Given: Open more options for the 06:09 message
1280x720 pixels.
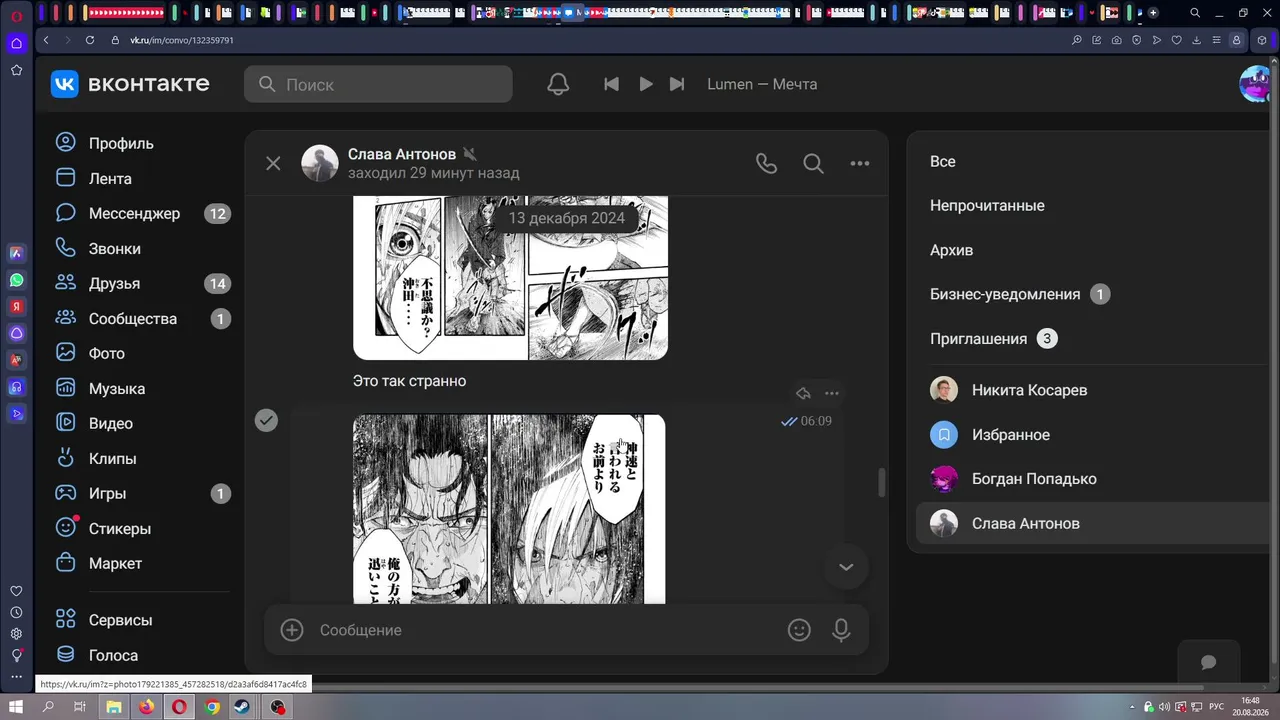Looking at the screenshot, I should tap(832, 393).
